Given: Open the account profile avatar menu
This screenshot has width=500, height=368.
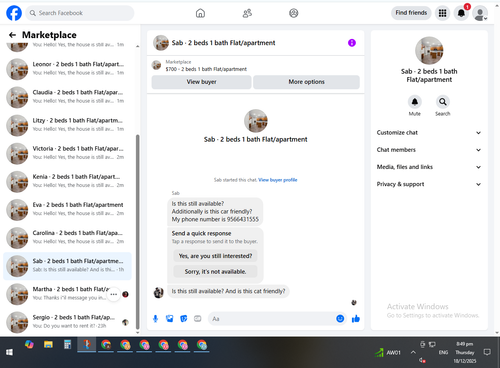Looking at the screenshot, I should (480, 14).
